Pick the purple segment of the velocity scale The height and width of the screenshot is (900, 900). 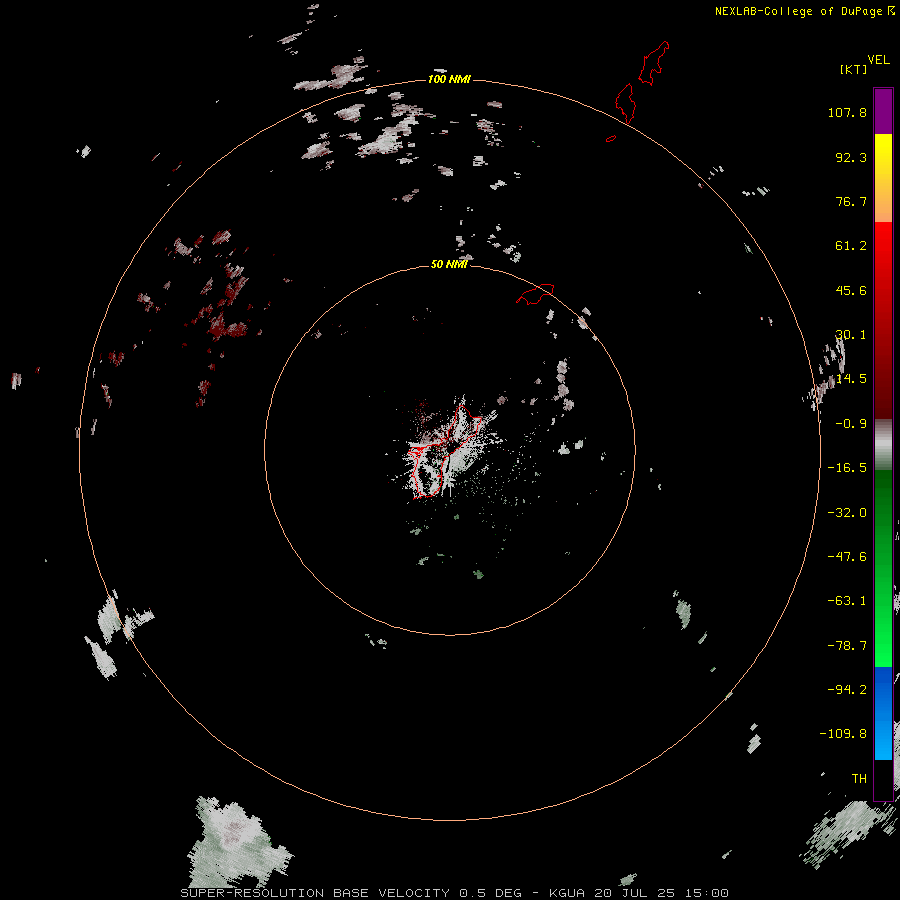(883, 111)
